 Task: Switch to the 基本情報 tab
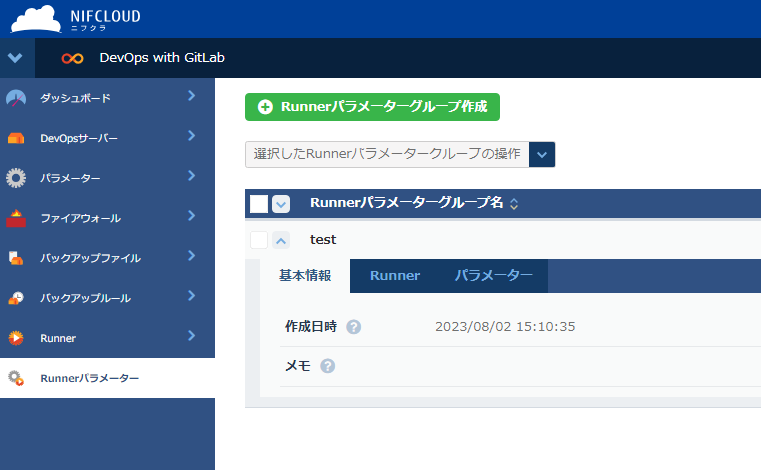[305, 276]
